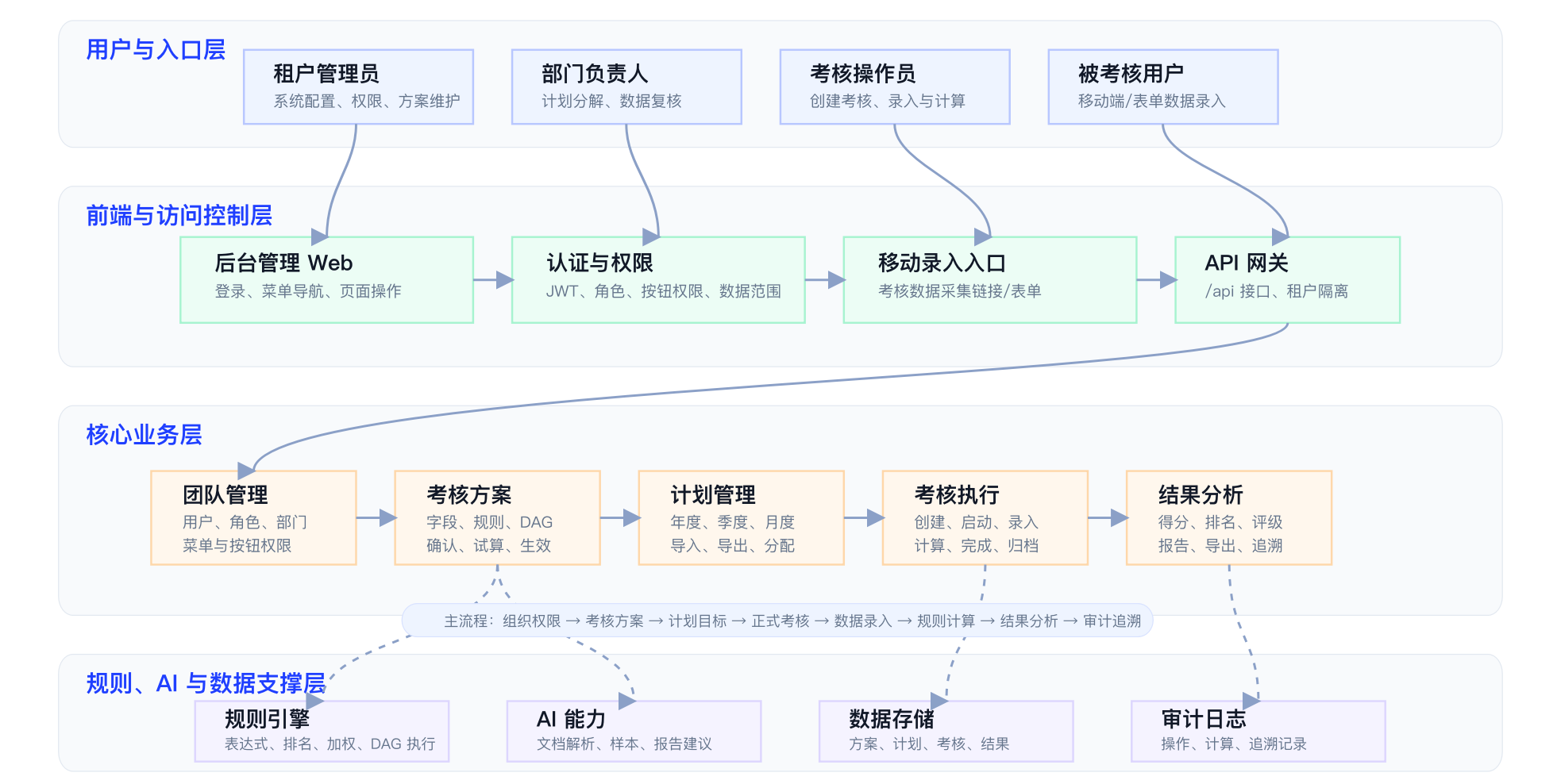Click text 操作、计算、追溯记录
This screenshot has width=1561, height=784.
tap(1233, 744)
